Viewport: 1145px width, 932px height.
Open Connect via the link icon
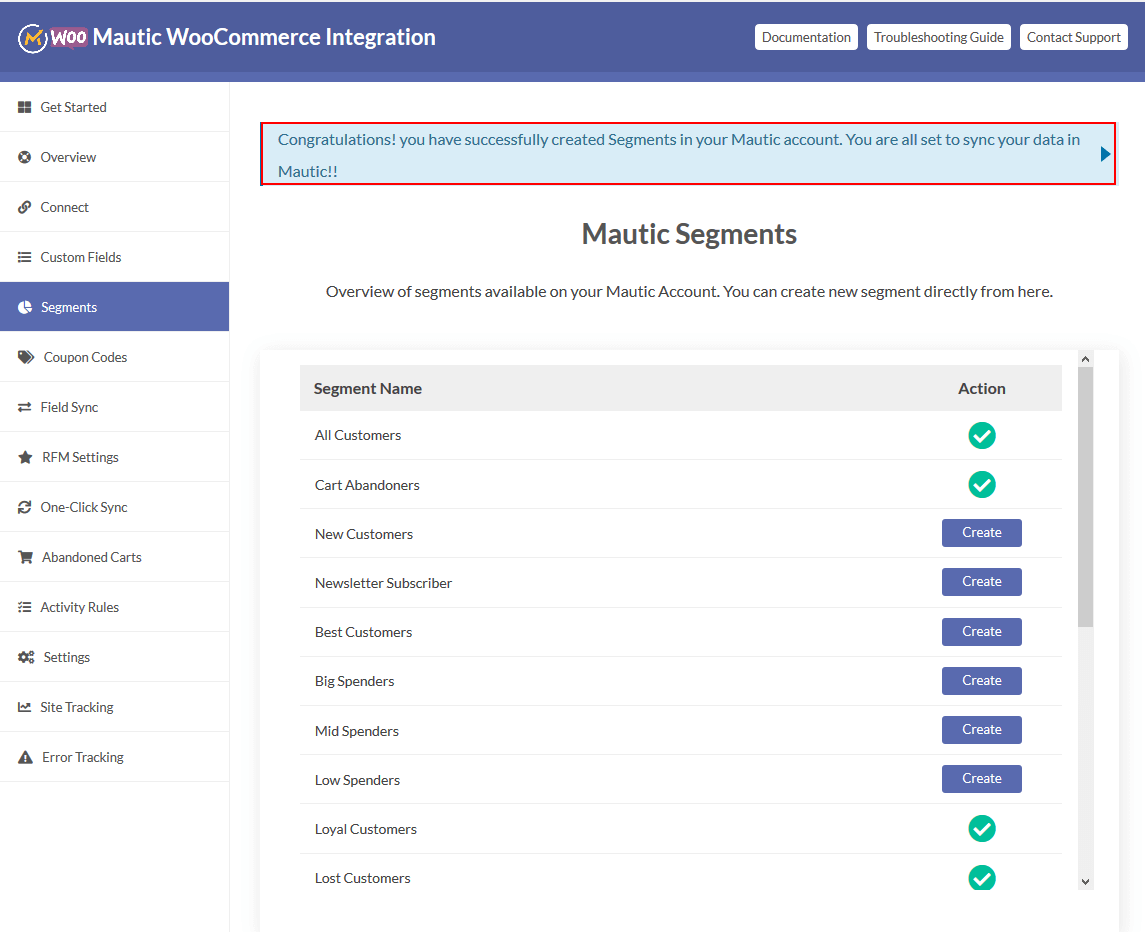(x=23, y=206)
